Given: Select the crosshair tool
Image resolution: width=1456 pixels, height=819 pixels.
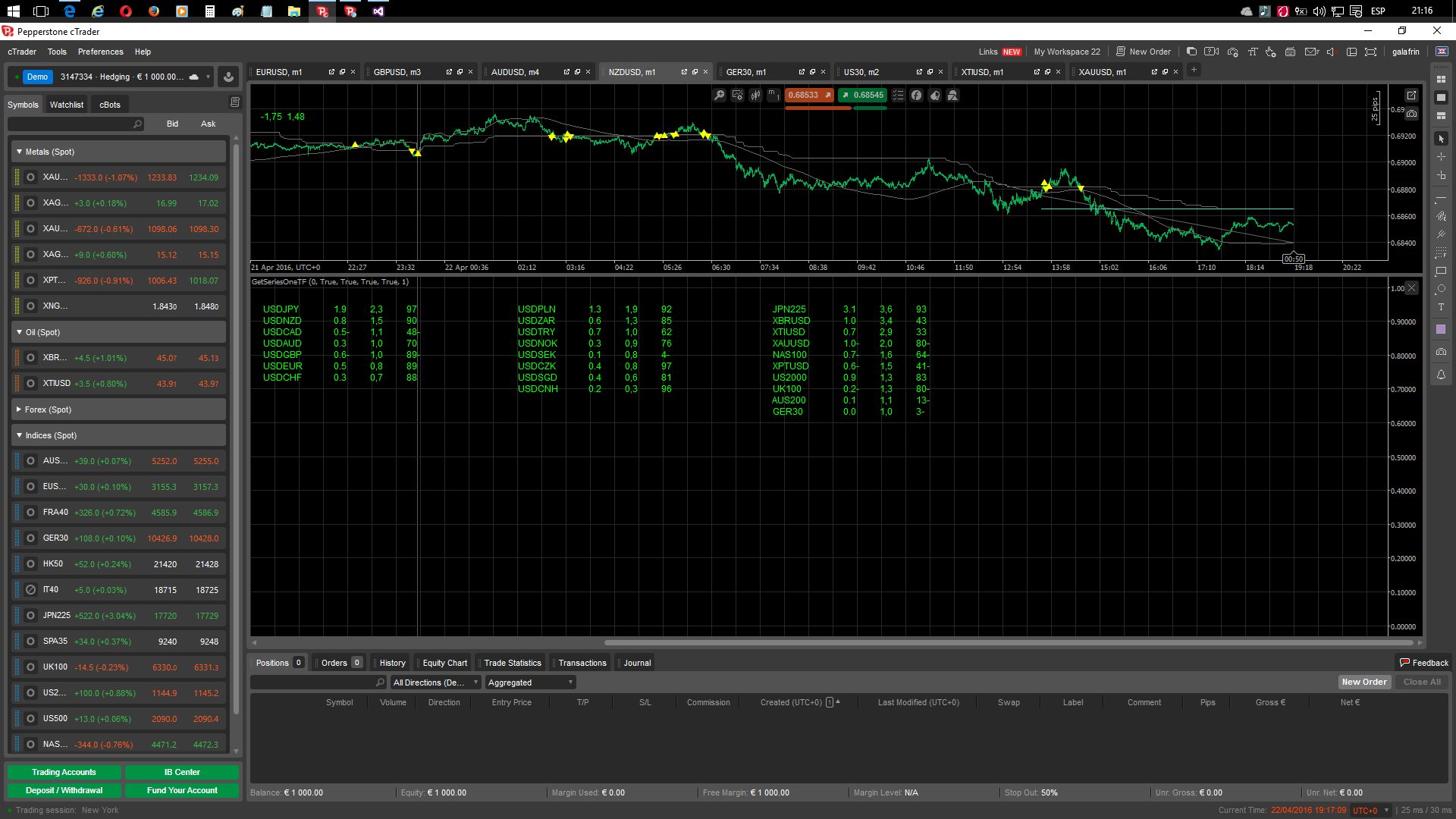Looking at the screenshot, I should coord(1441,157).
